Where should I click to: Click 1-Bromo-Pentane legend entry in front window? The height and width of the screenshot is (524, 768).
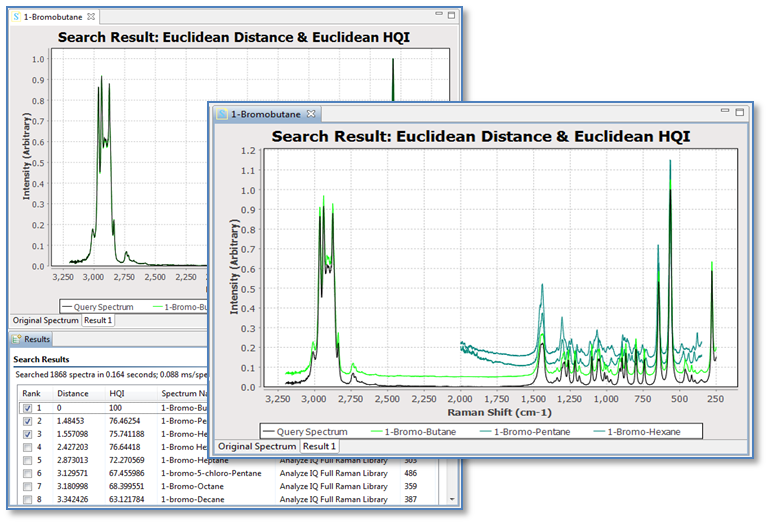click(x=525, y=432)
